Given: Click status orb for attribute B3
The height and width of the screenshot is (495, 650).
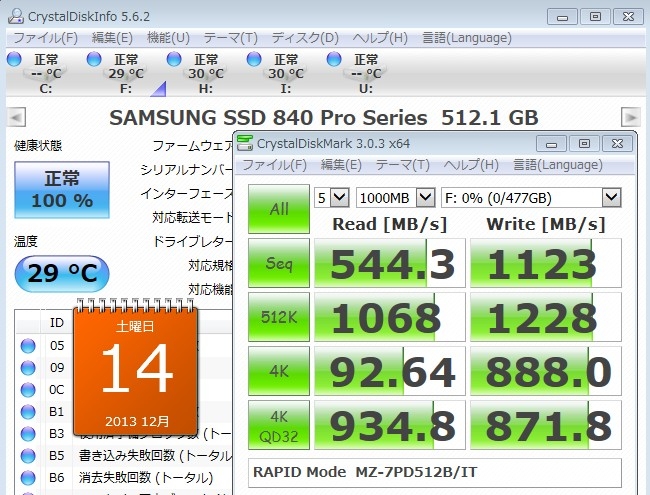Looking at the screenshot, I should 28,433.
